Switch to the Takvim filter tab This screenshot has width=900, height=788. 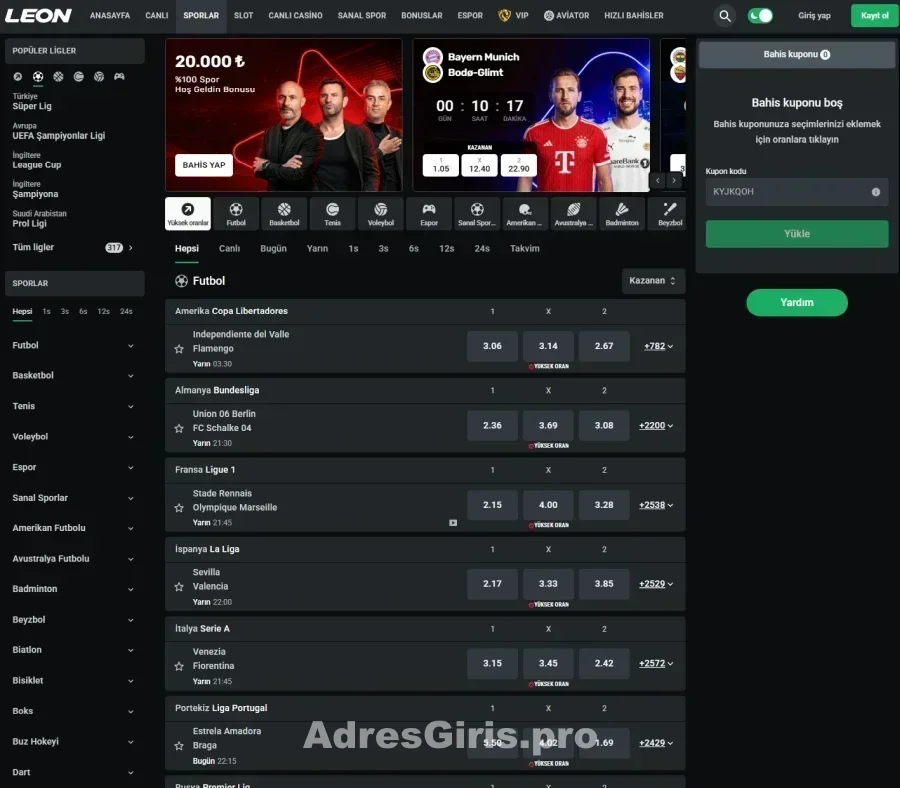tap(525, 249)
